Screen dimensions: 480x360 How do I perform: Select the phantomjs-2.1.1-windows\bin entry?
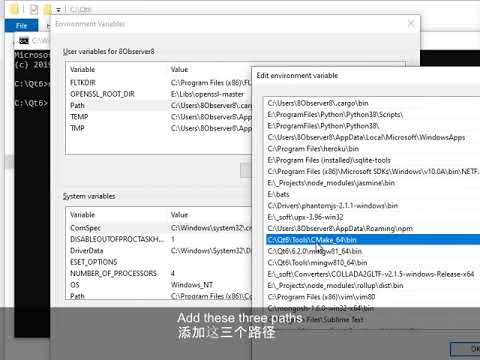tap(373, 205)
